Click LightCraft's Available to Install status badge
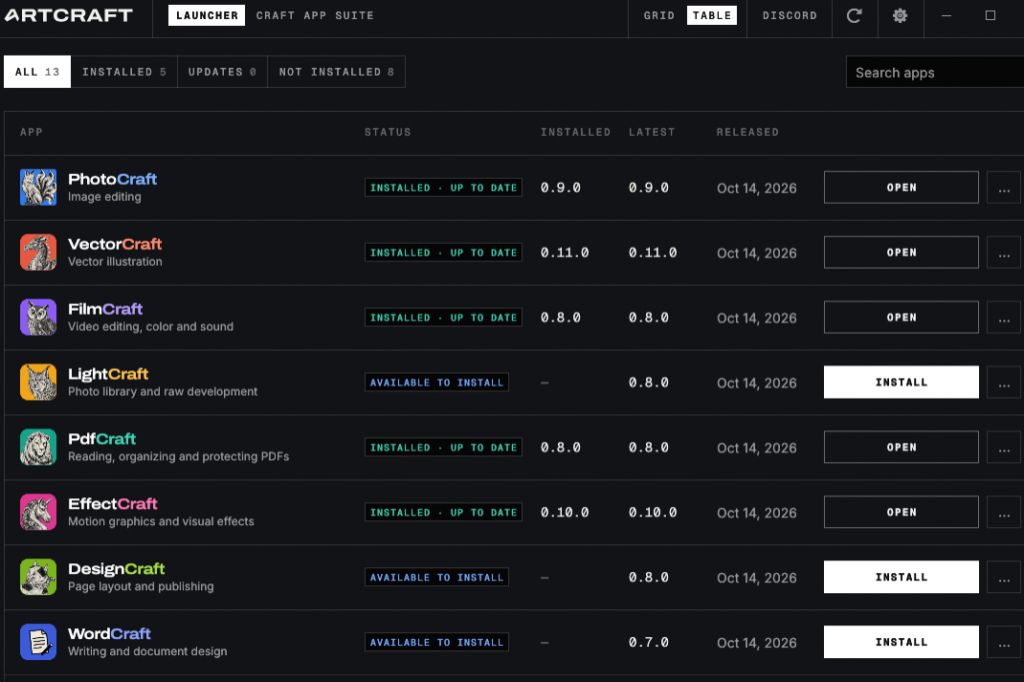Screen dimensions: 1024x682 point(436,382)
